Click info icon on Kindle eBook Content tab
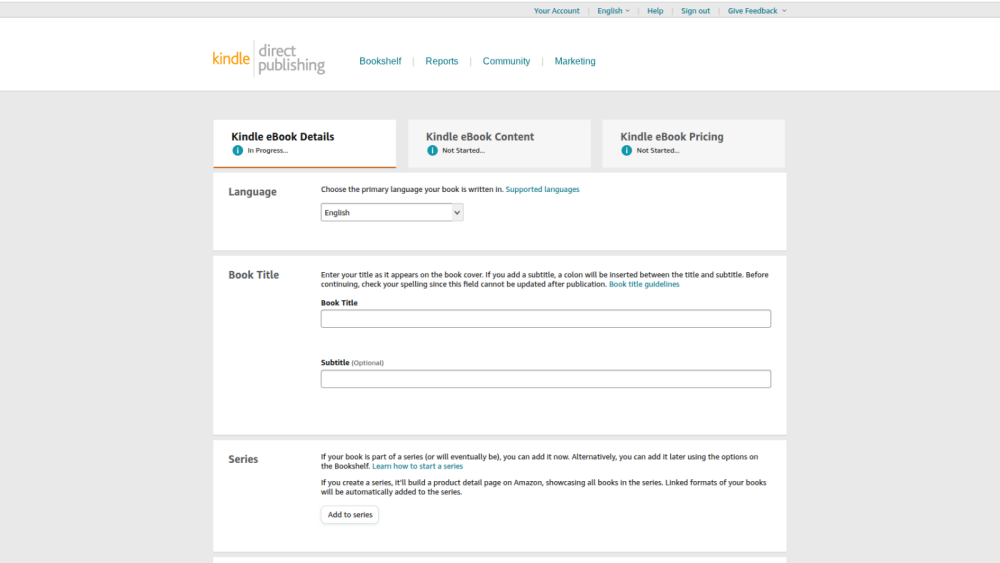The height and width of the screenshot is (563, 1000). point(432,151)
